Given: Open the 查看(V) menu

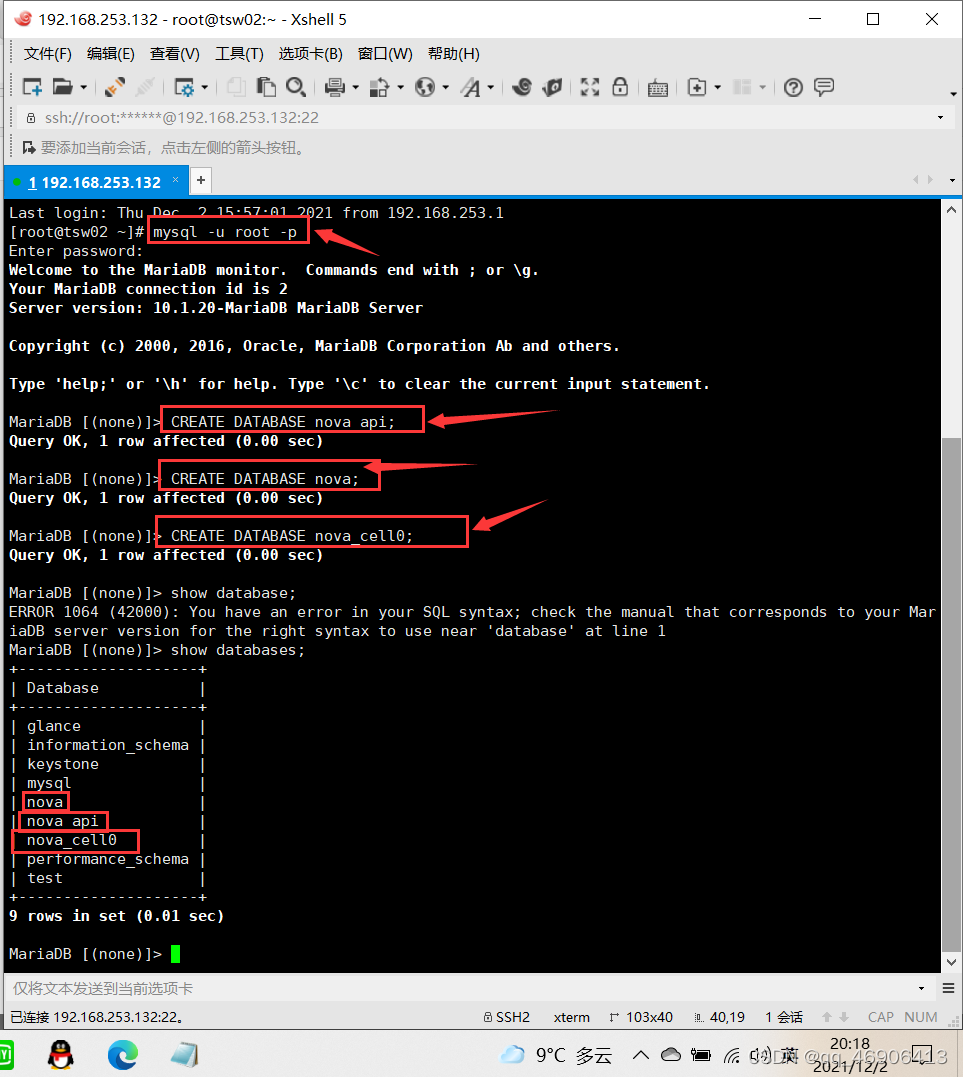Looking at the screenshot, I should (174, 54).
